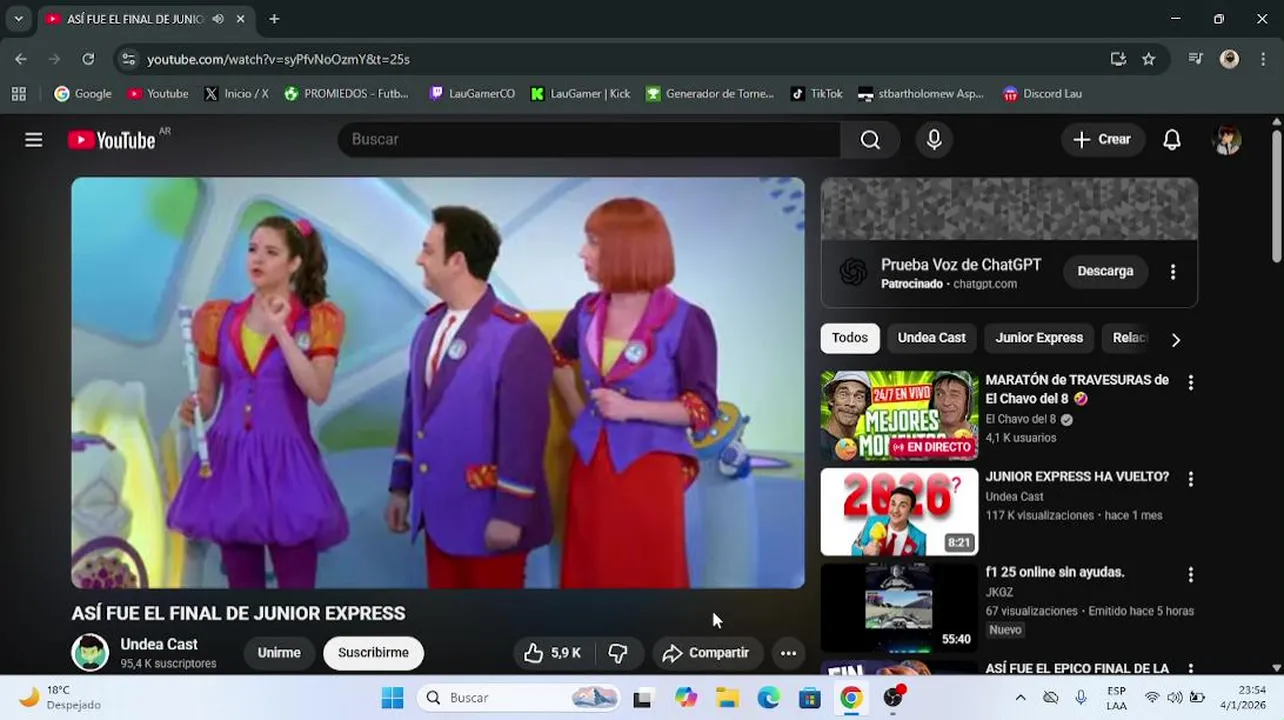Viewport: 1284px width, 720px height.
Task: Open the bookmarks bar apps grid
Action: click(x=18, y=94)
